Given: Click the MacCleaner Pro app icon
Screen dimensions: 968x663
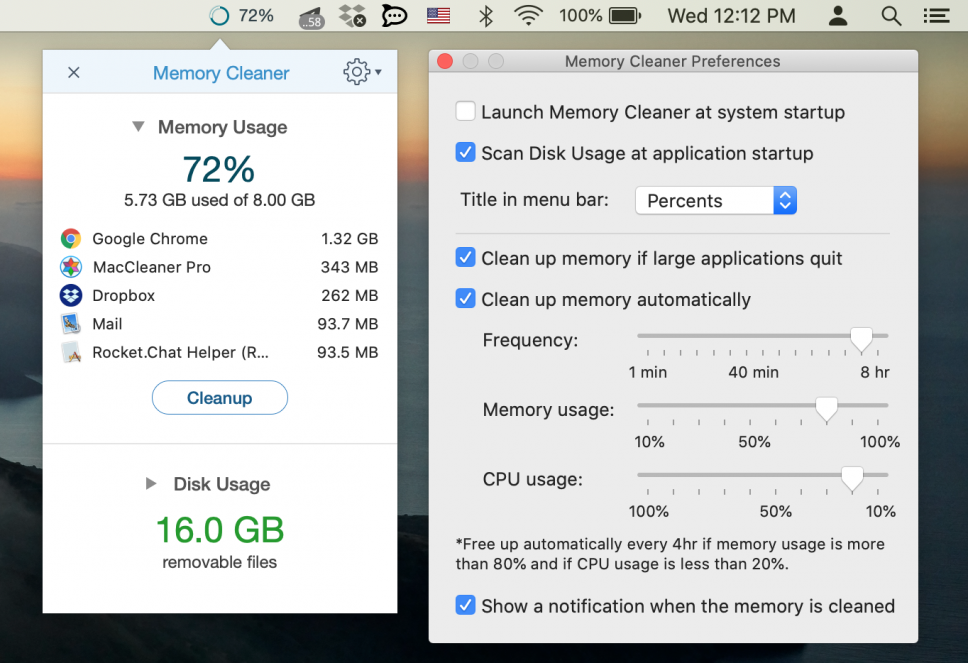Looking at the screenshot, I should pyautogui.click(x=71, y=267).
